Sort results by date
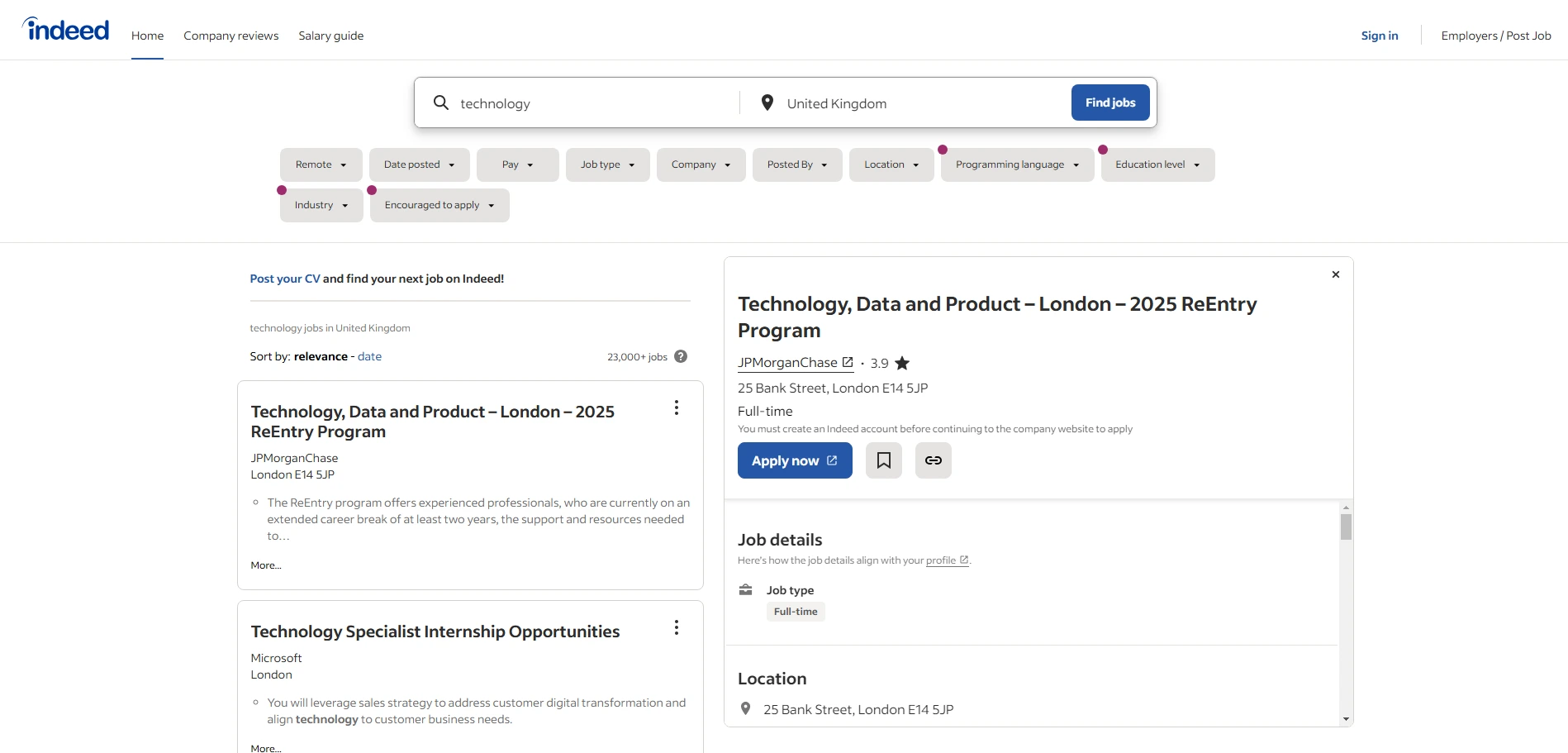This screenshot has width=1568, height=753. [x=369, y=356]
